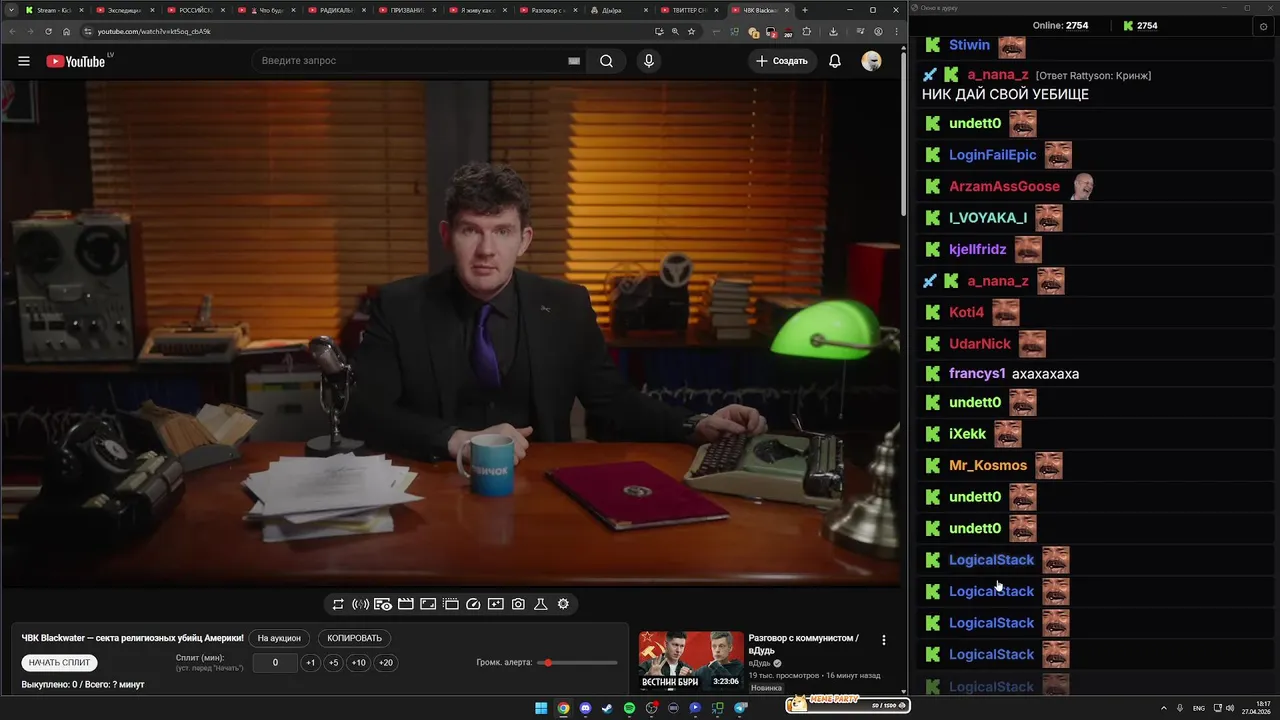
Task: Add twenty minutes with the +20 button
Action: 385,662
